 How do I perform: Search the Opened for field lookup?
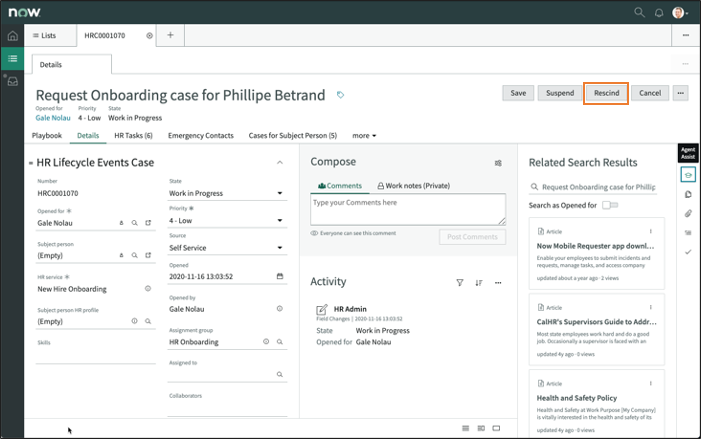135,223
